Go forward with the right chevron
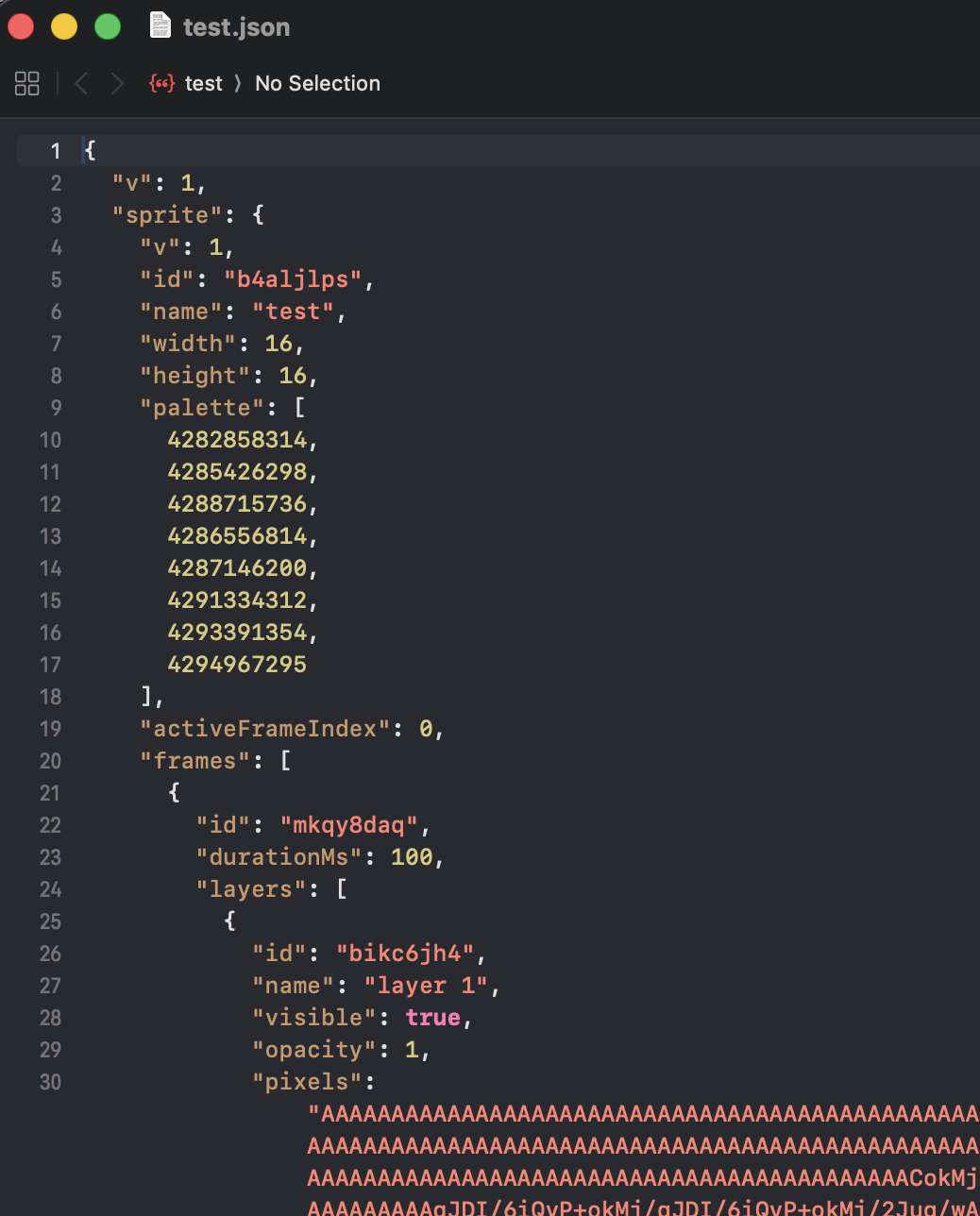980x1216 pixels. point(116,83)
